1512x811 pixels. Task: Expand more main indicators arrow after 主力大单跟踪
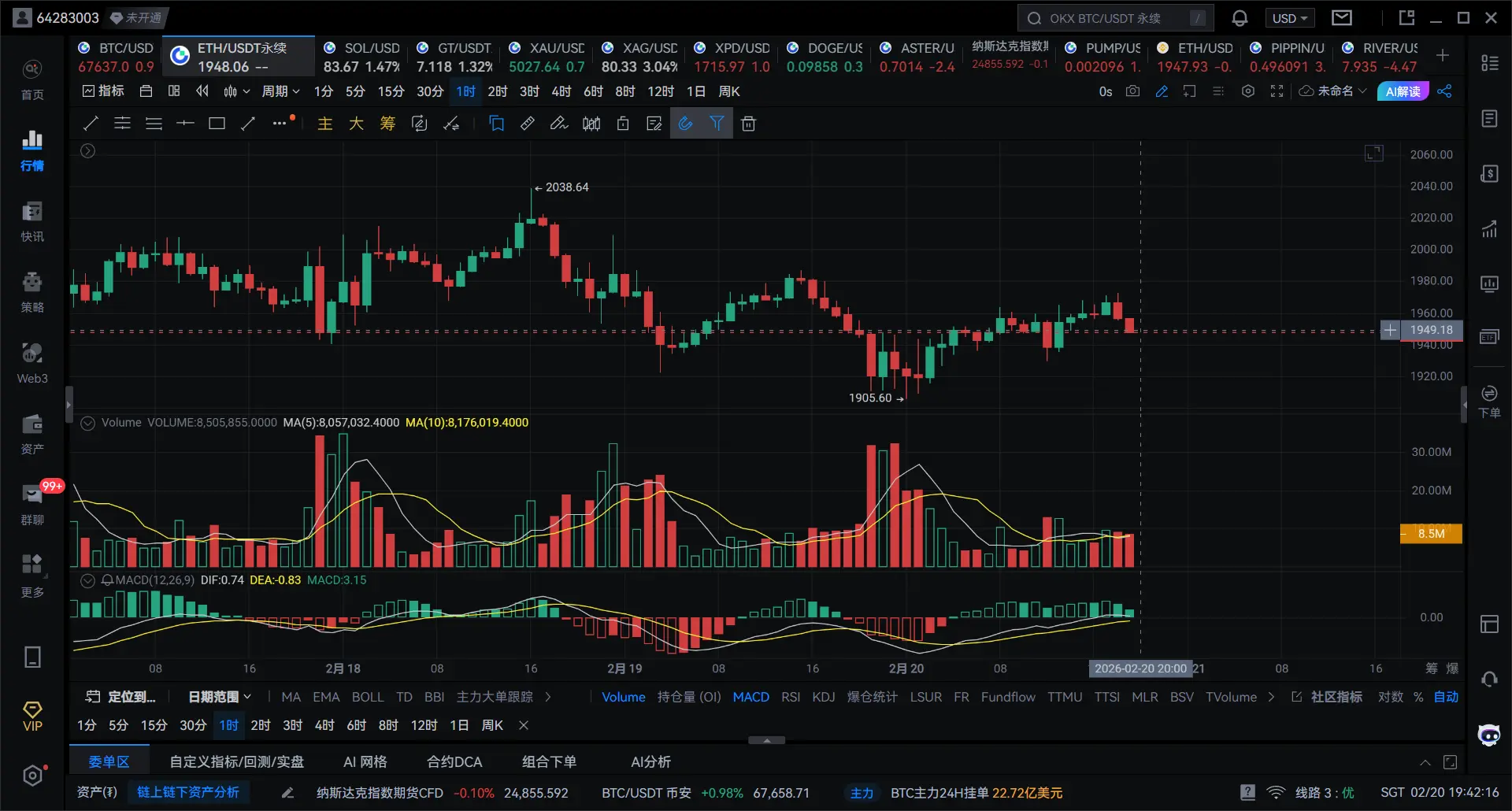point(548,697)
